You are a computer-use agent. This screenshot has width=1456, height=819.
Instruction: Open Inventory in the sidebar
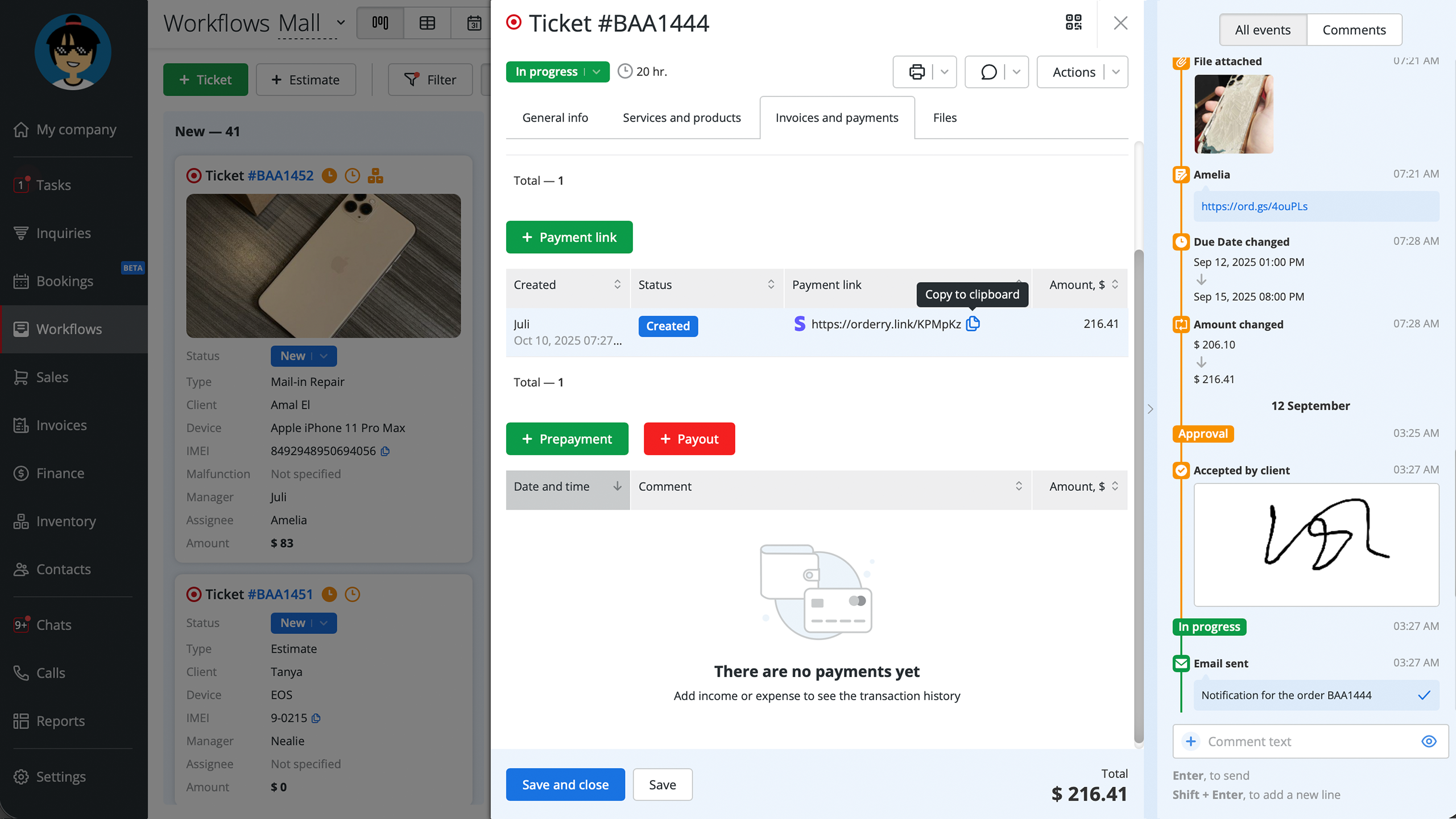pyautogui.click(x=66, y=521)
